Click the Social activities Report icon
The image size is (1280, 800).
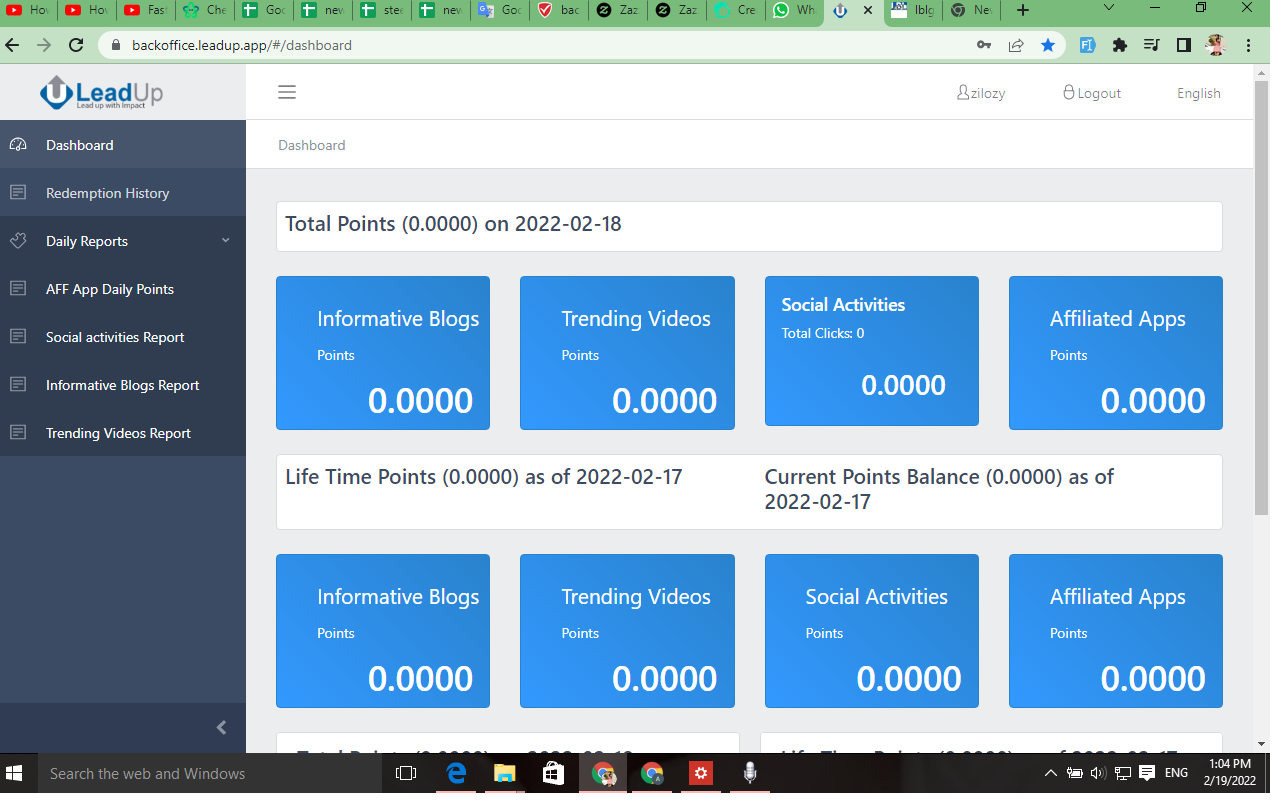click(x=18, y=337)
